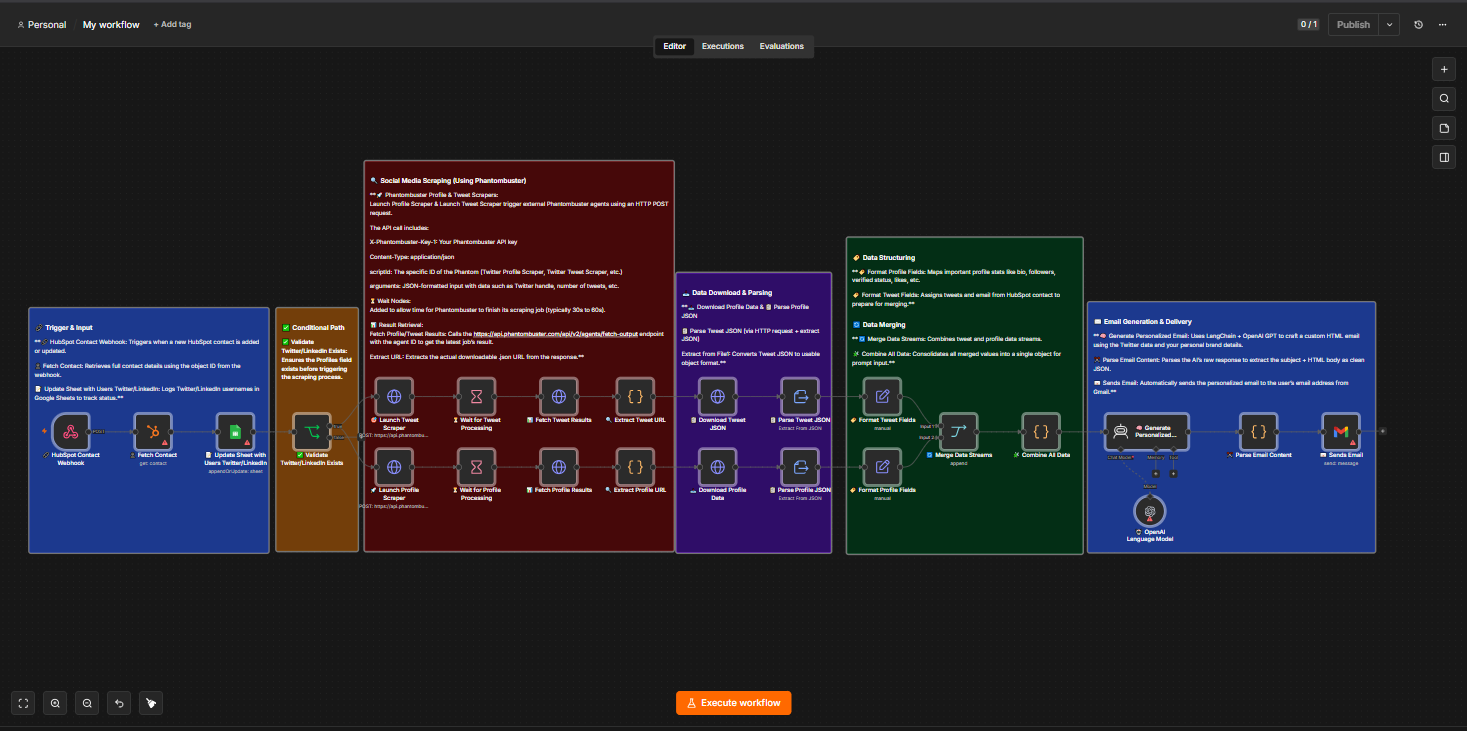Add a Memory sub-node with plus
1467x731 pixels.
click(1155, 473)
